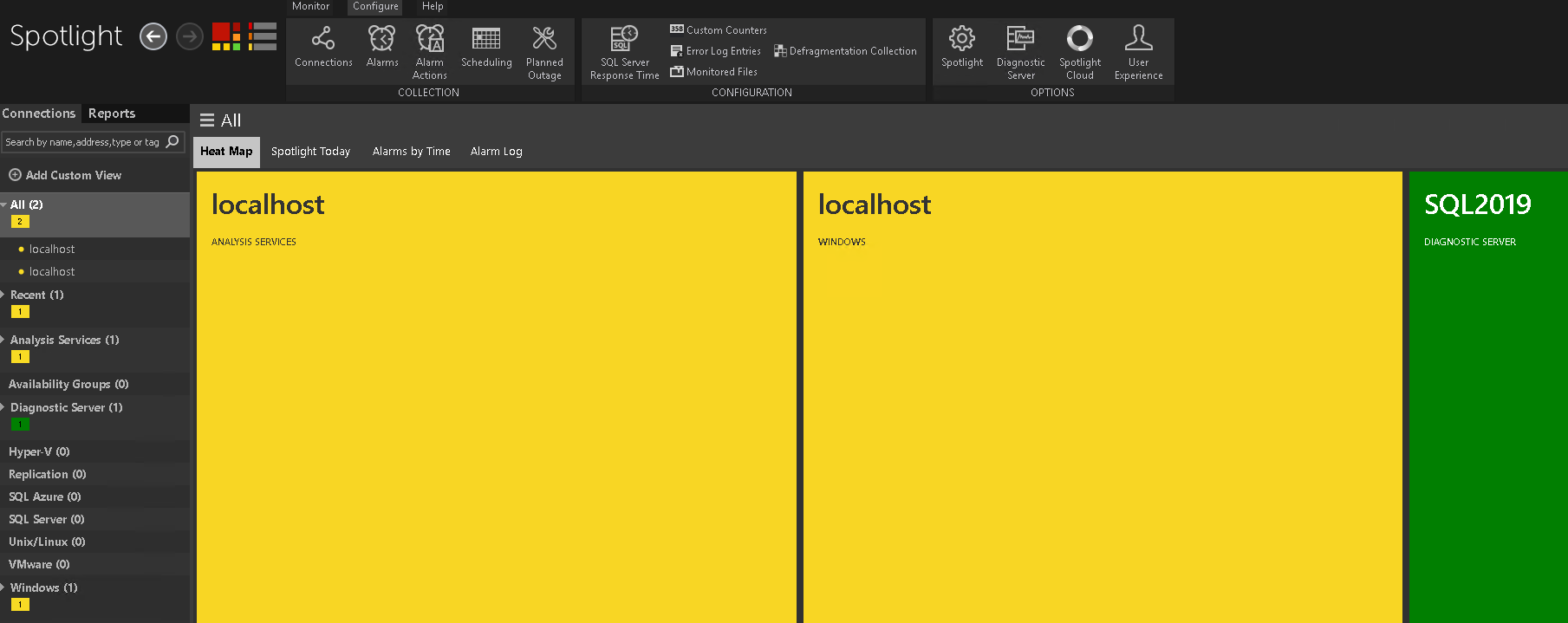Click the search magnifier icon

172,141
